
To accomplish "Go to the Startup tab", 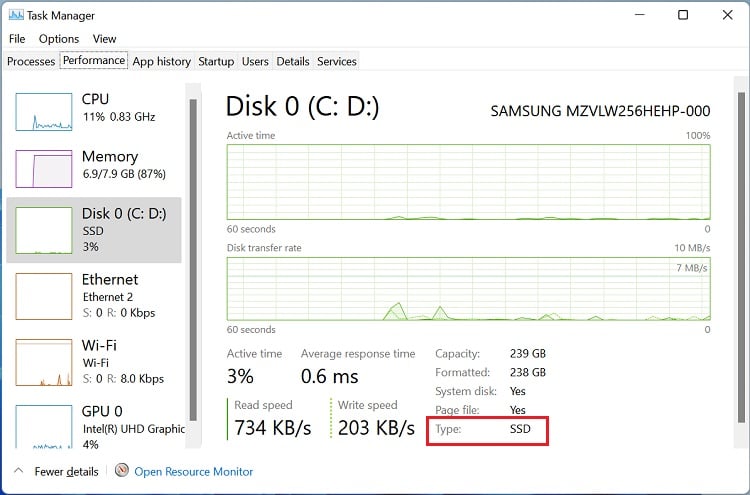I will coord(216,61).
